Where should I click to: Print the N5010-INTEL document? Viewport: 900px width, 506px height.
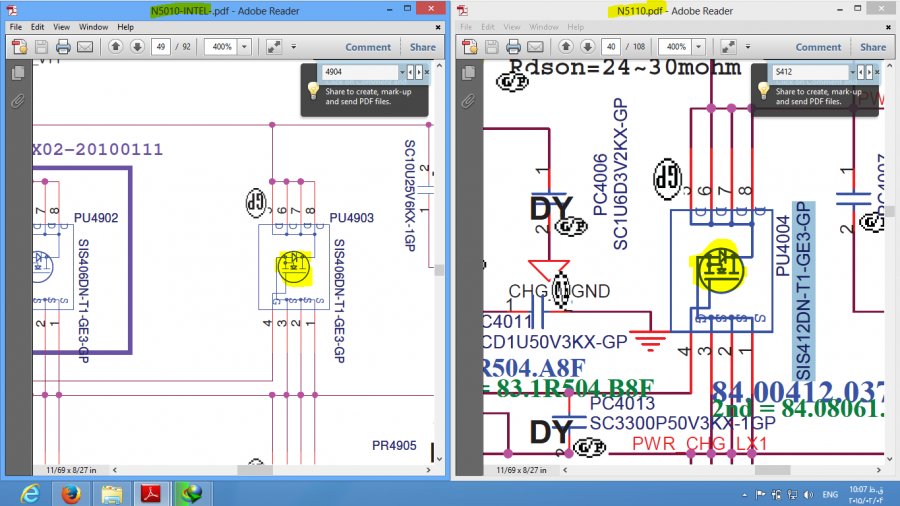pyautogui.click(x=63, y=47)
